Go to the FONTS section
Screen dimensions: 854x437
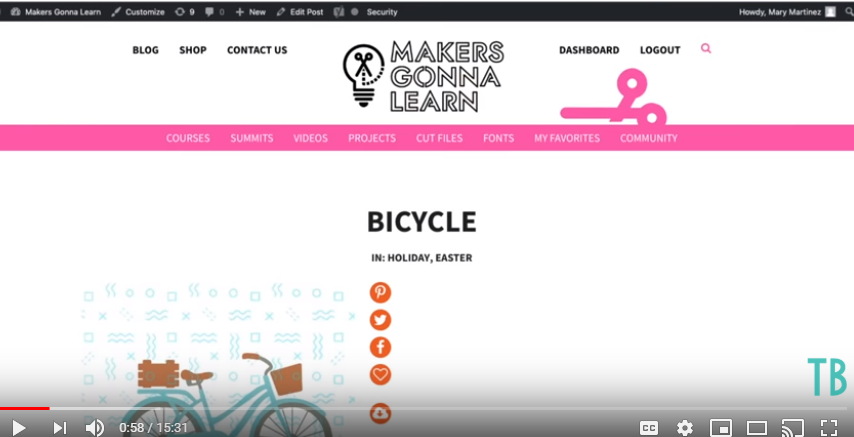[x=498, y=138]
